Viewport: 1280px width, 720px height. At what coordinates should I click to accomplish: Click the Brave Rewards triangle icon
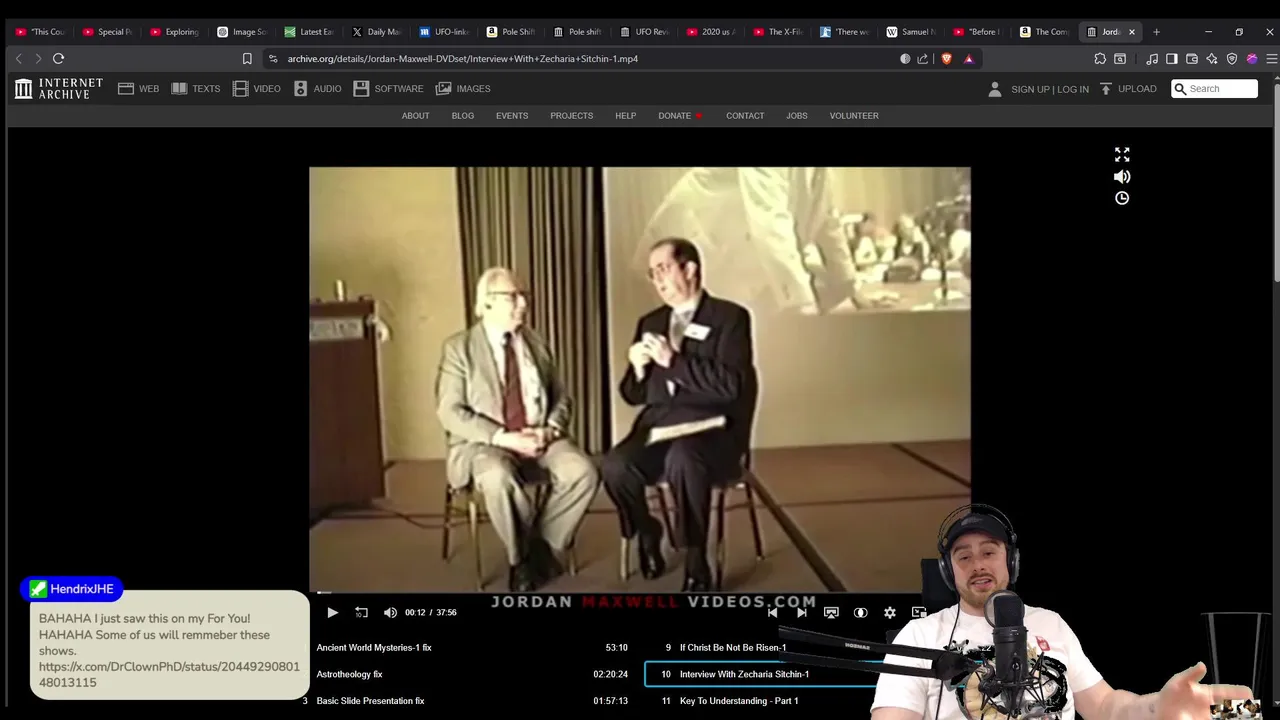[968, 59]
